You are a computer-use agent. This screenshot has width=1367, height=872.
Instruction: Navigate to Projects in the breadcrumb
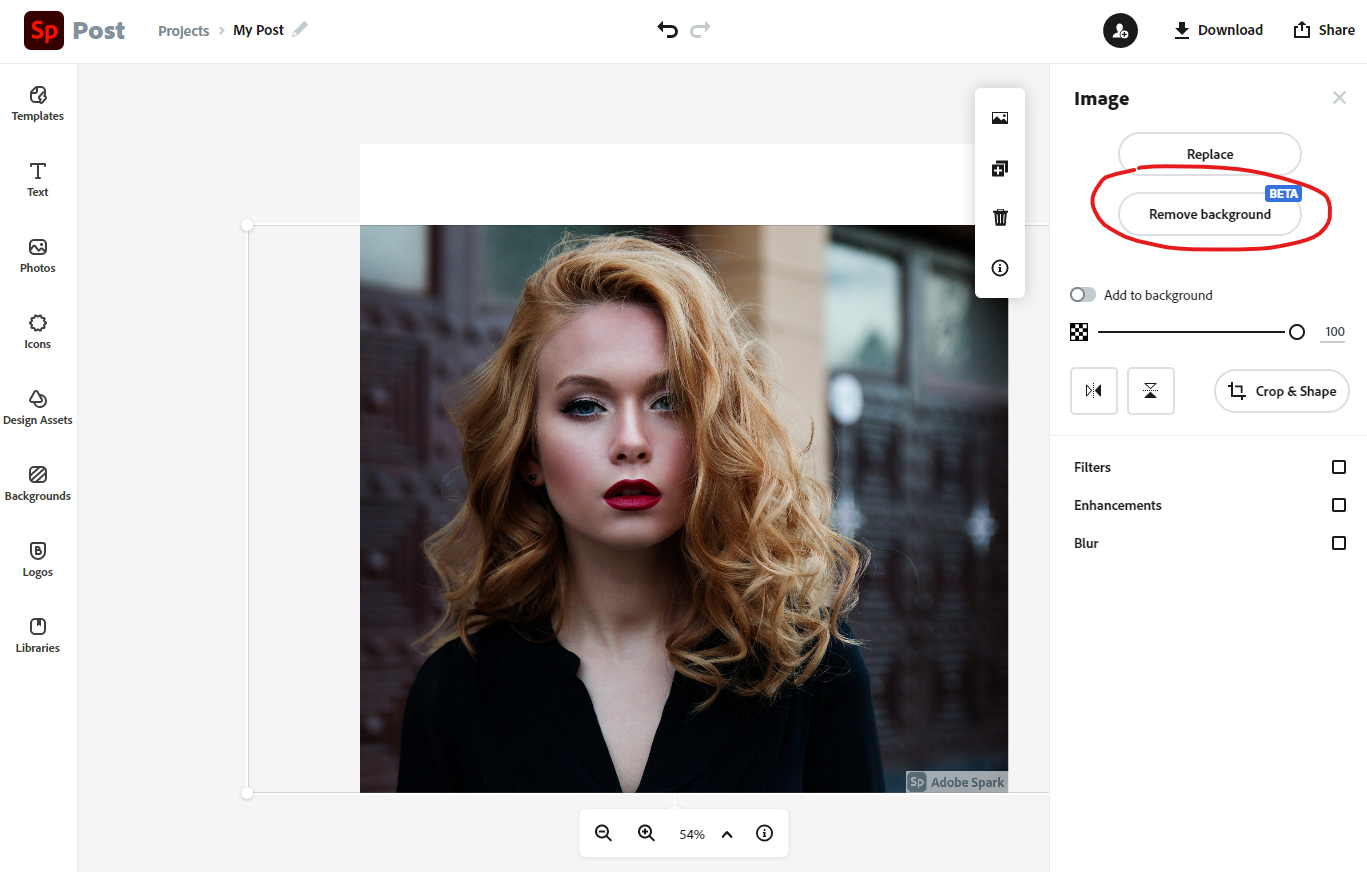click(183, 30)
